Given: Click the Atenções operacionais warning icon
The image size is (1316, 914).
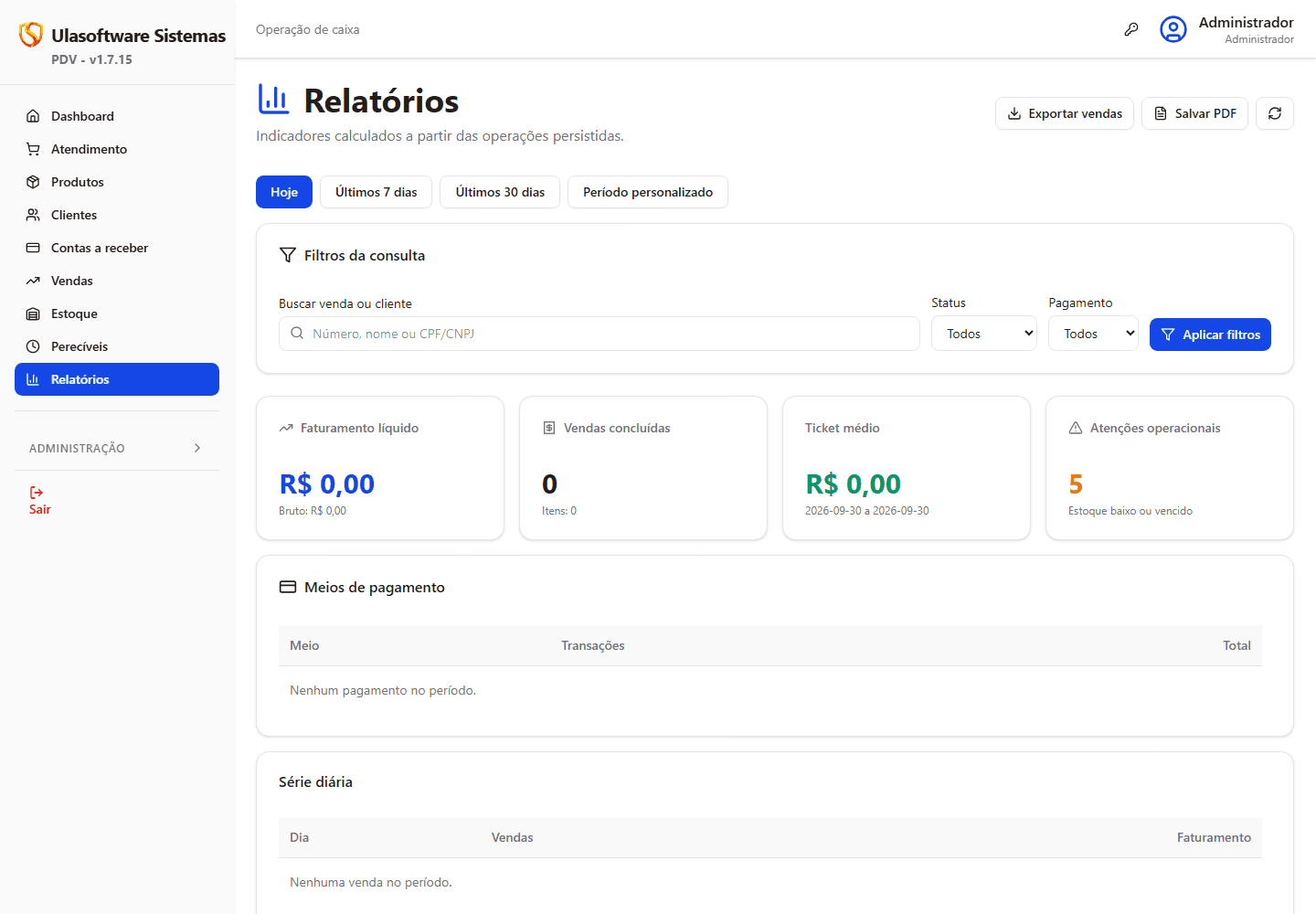Looking at the screenshot, I should [1076, 428].
